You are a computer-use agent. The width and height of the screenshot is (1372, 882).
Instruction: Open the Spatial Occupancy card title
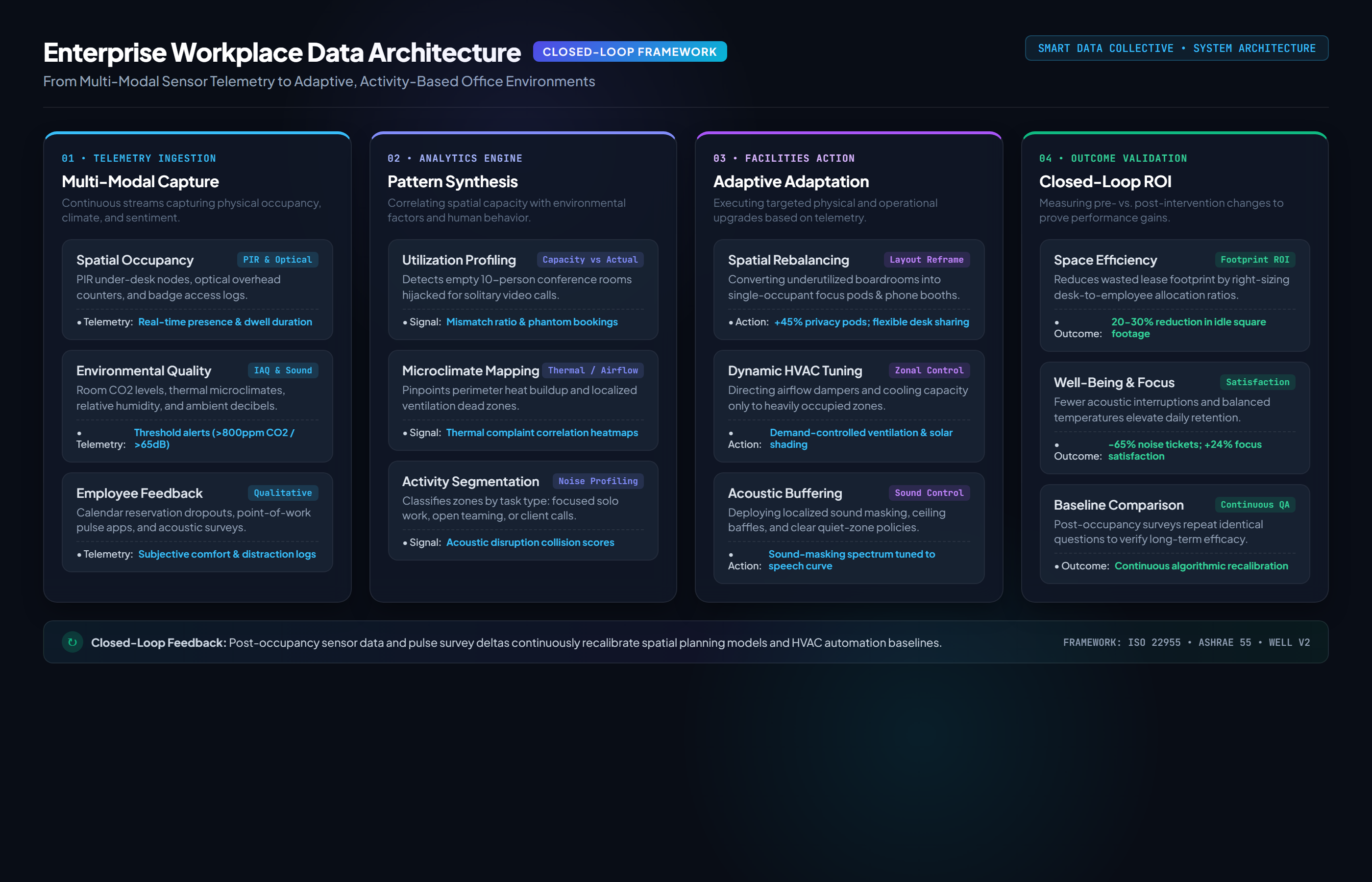[135, 260]
